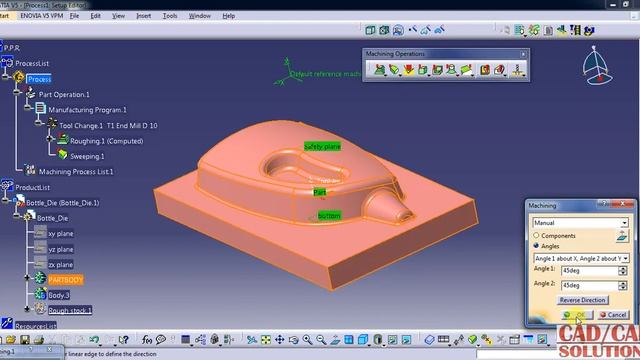The height and width of the screenshot is (360, 640).
Task: Open the Formula f(x) icon
Action: pos(147,340)
